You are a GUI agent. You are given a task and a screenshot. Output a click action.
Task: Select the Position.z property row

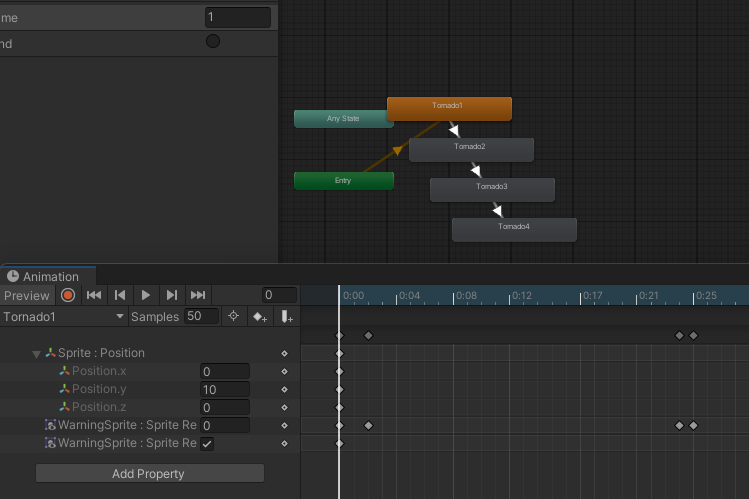[x=150, y=407]
